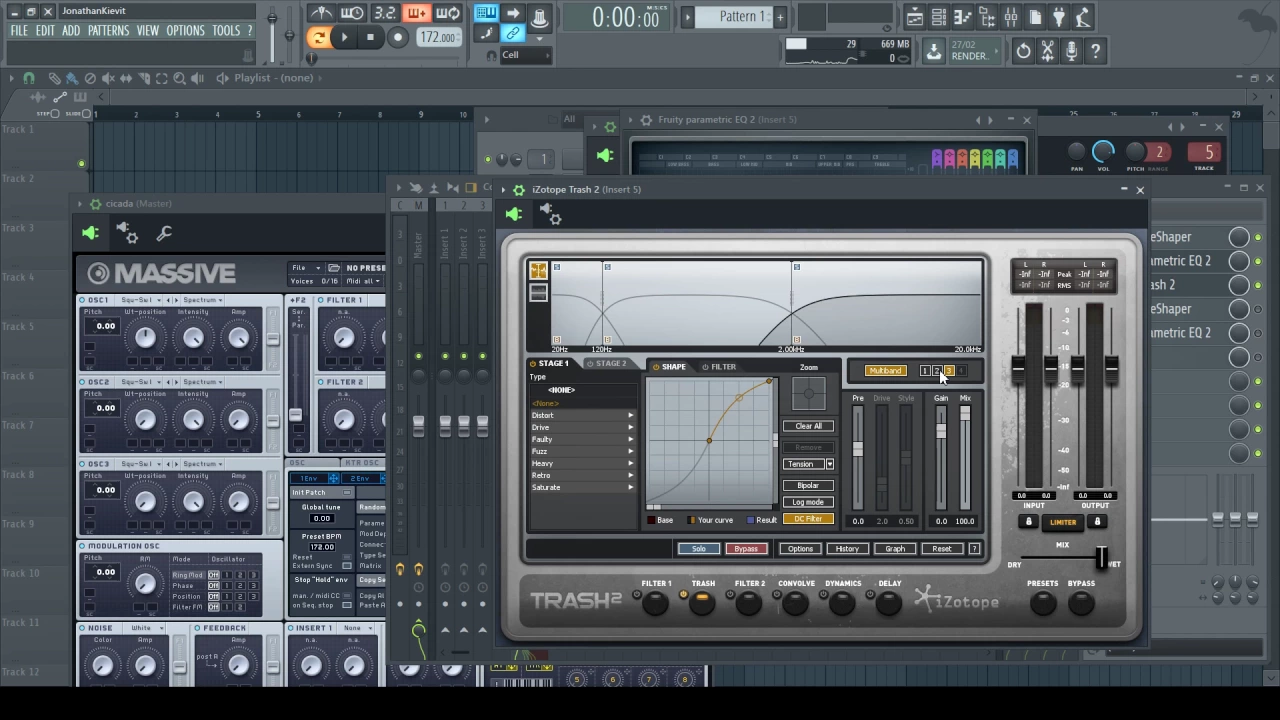Click the Pre slider in Trash 2
The height and width of the screenshot is (720, 1280).
point(857,458)
